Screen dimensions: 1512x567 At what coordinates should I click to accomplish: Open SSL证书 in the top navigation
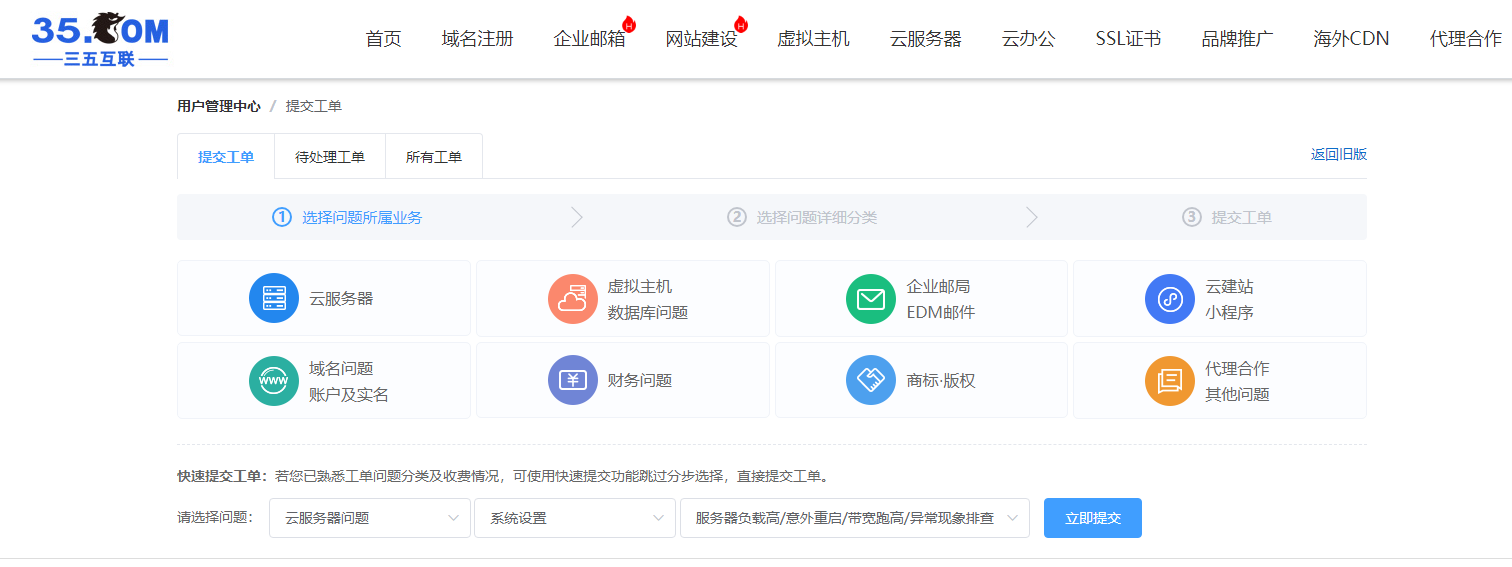[1127, 39]
